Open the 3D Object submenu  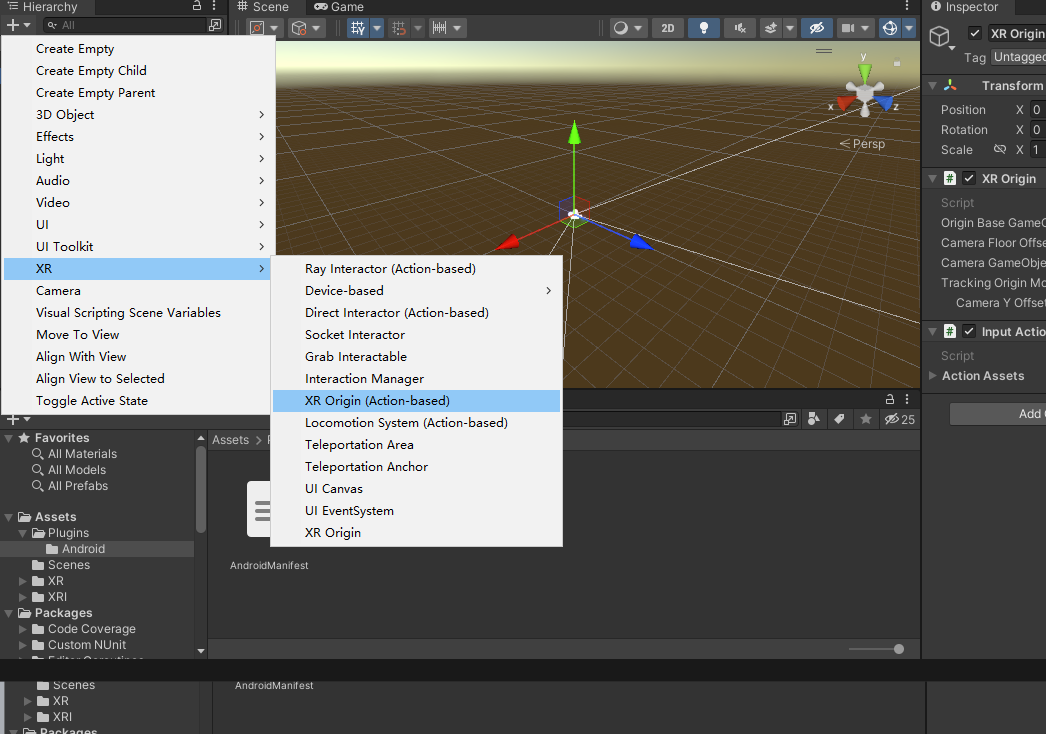(x=139, y=115)
